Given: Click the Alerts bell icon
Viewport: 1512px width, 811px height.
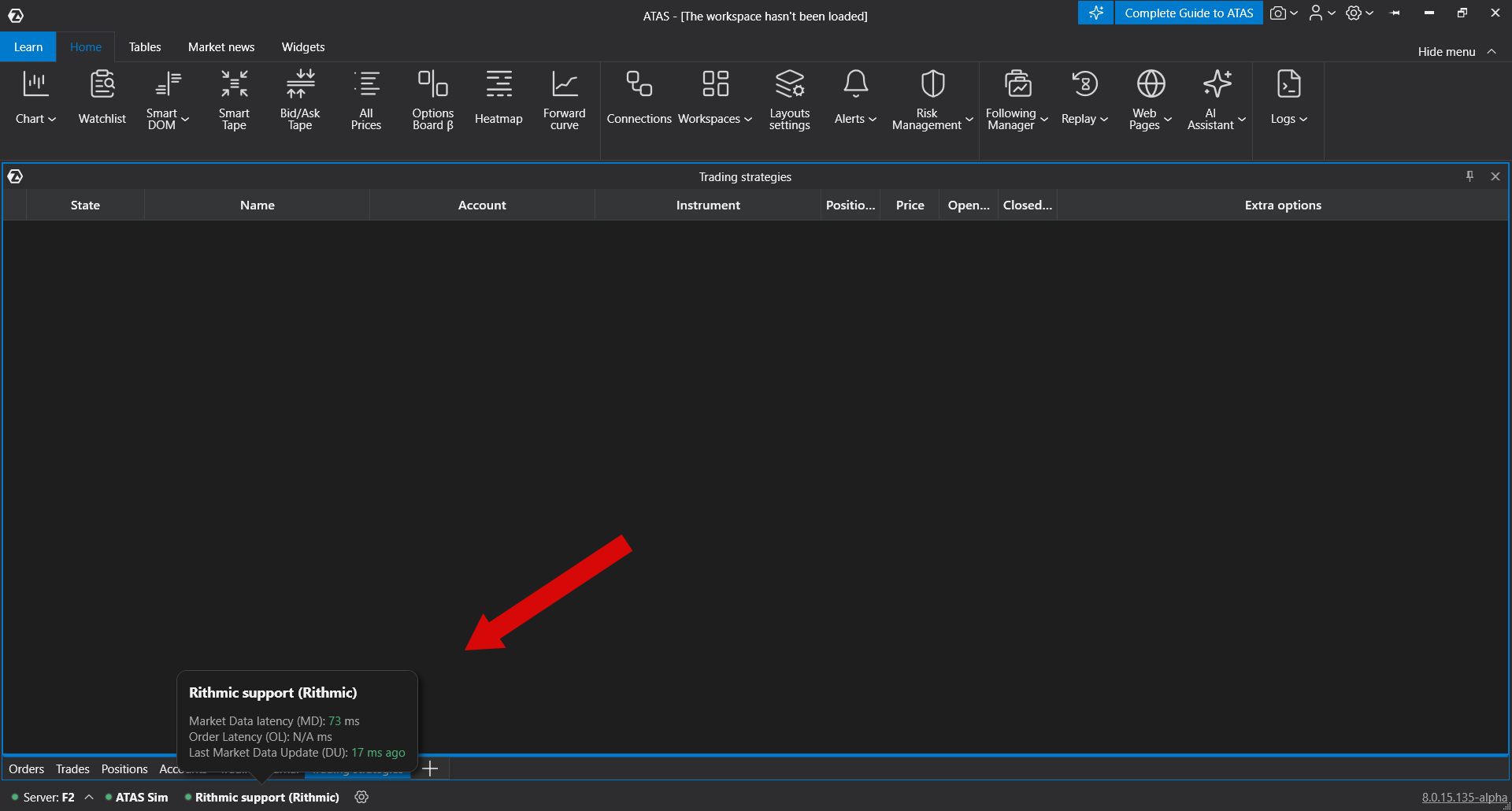Looking at the screenshot, I should click(856, 83).
